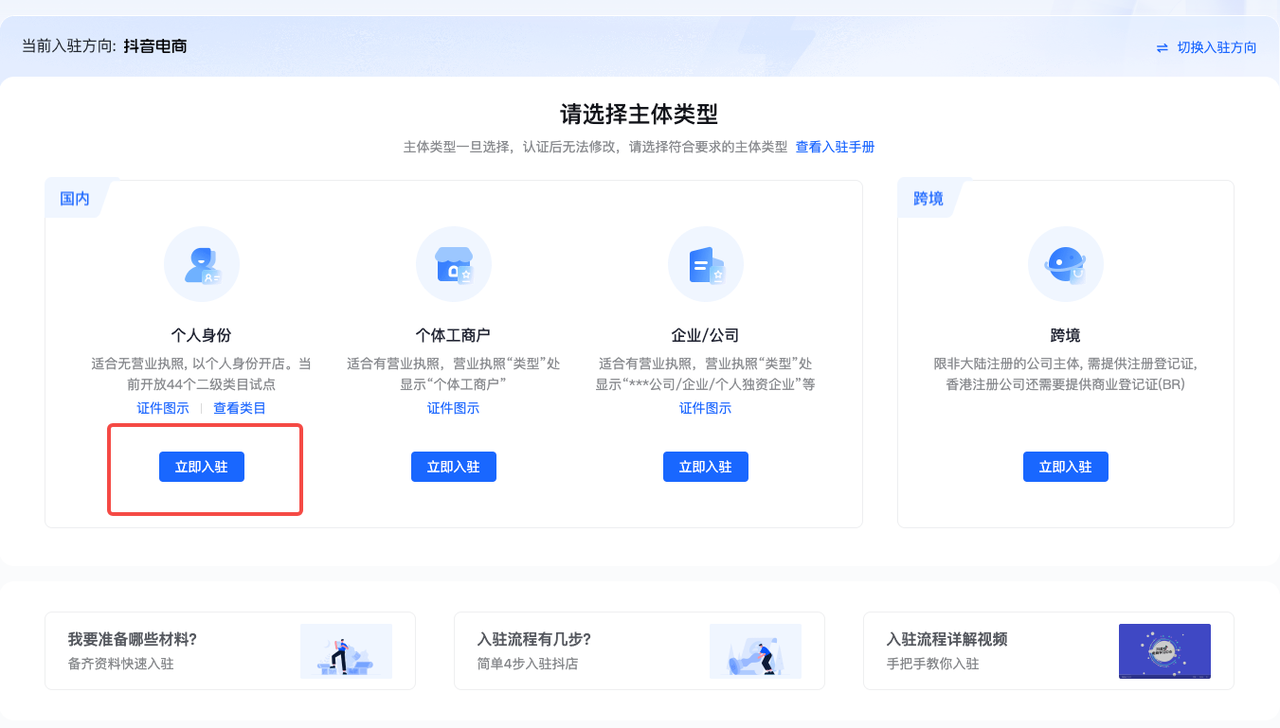Image resolution: width=1280 pixels, height=728 pixels.
Task: Open the 入驻流程详解视频 card
Action: [x=1049, y=651]
